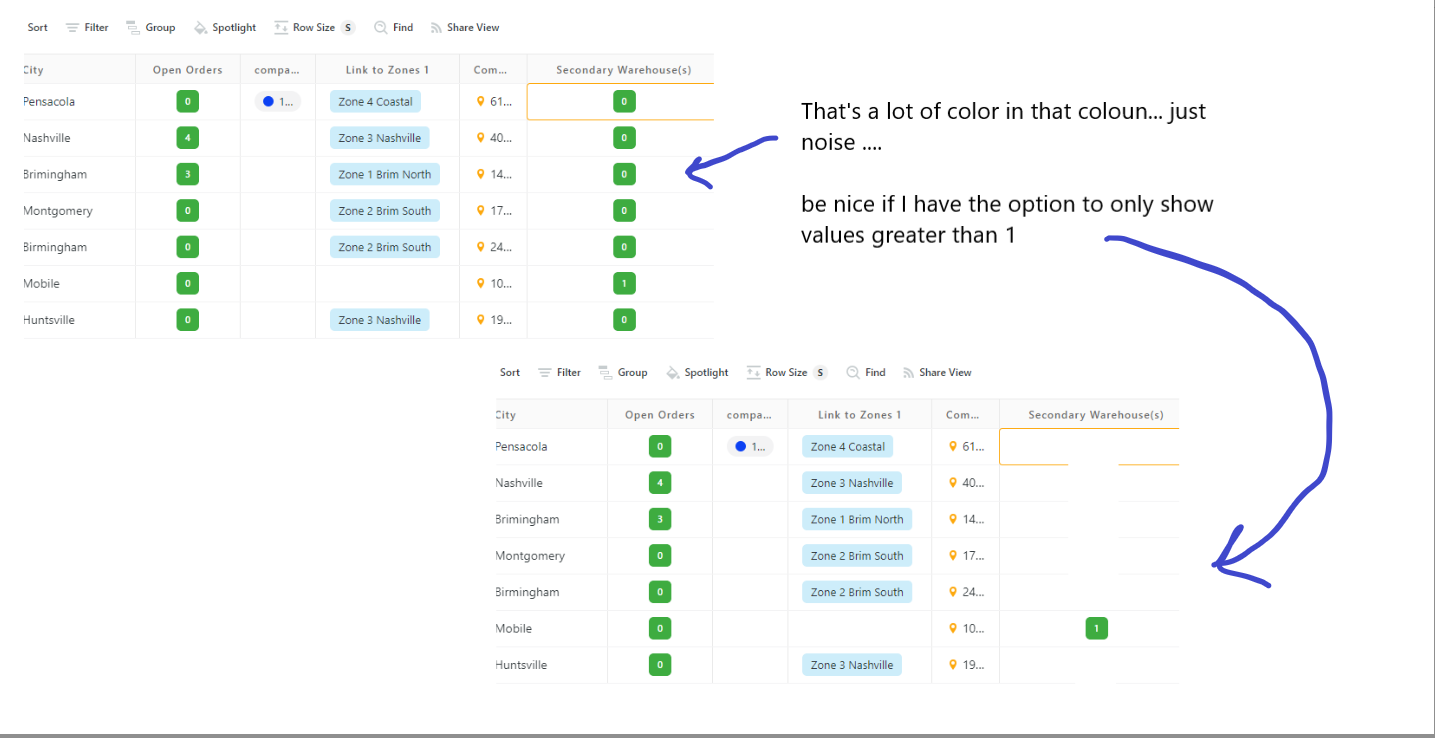Click the green 4 badge in the upper table's Nashville row

point(187,138)
